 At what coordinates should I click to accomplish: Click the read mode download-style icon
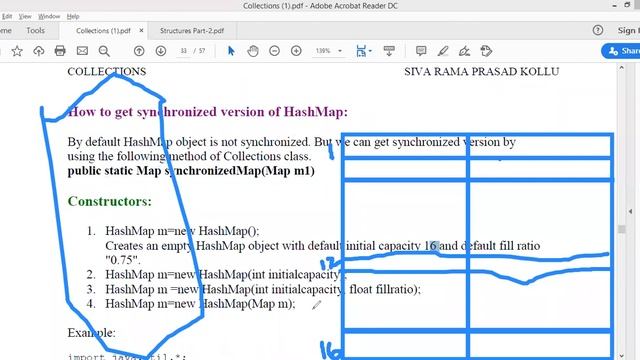coord(389,51)
